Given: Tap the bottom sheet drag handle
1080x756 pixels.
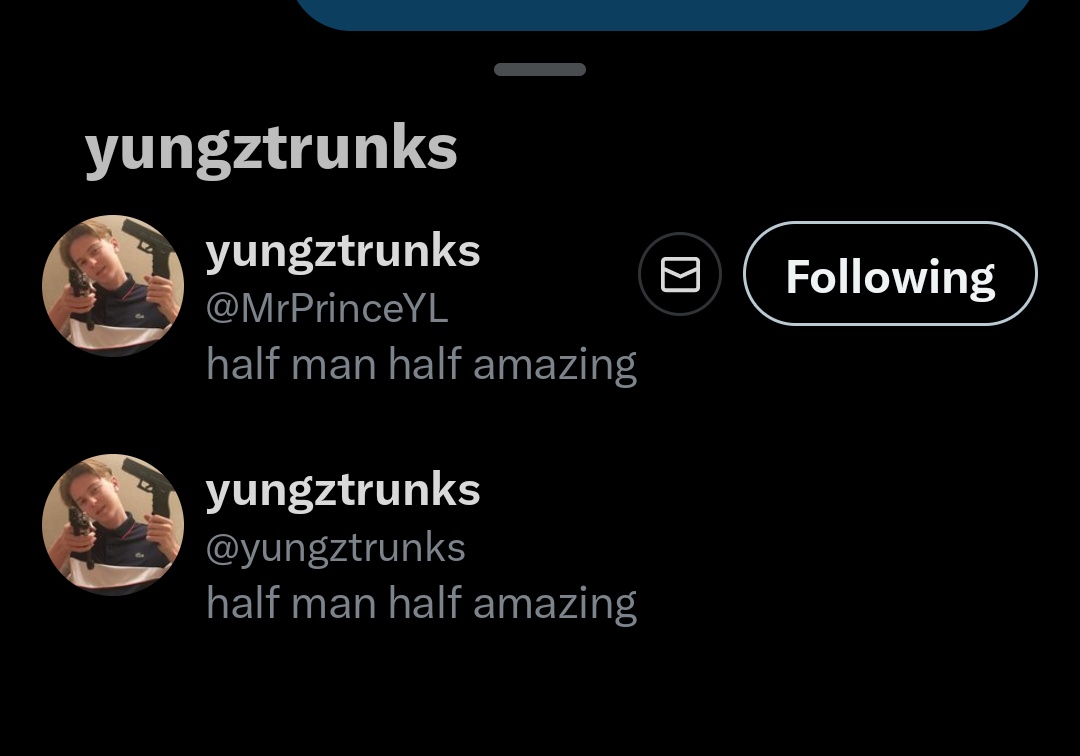Looking at the screenshot, I should 540,70.
